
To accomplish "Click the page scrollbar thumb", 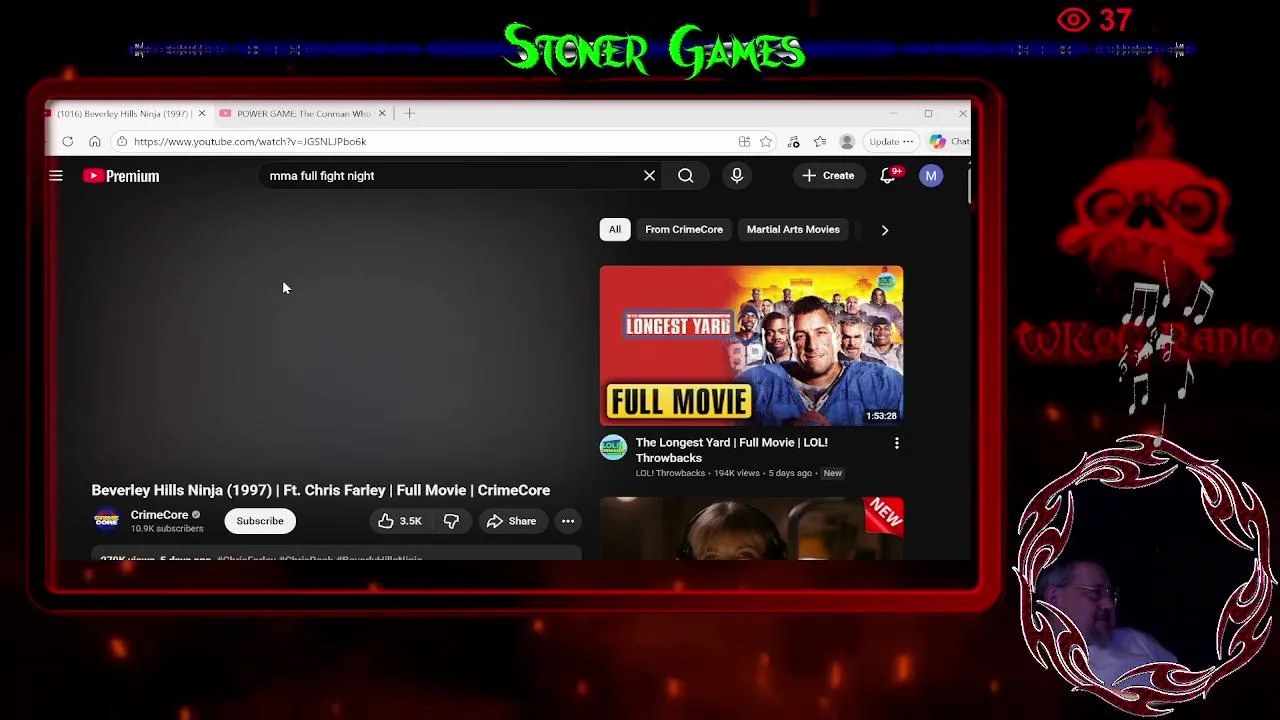I will point(969,186).
